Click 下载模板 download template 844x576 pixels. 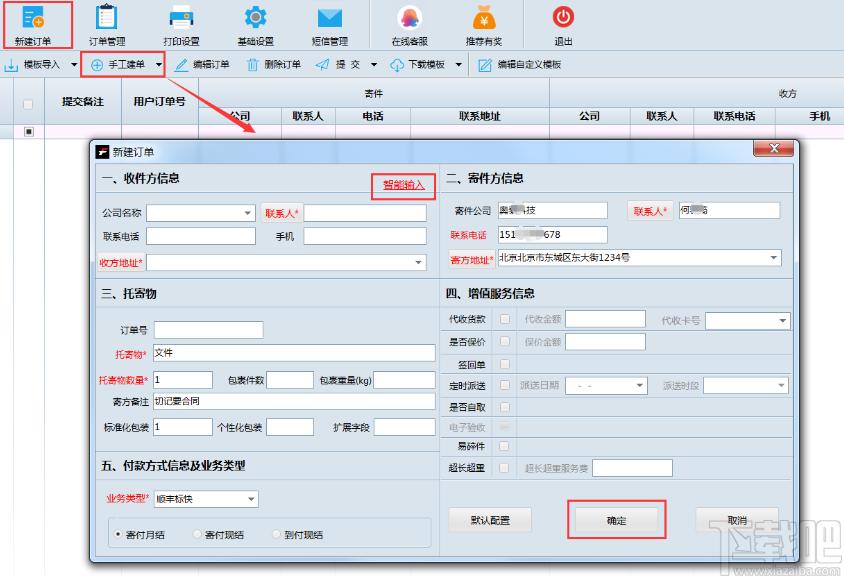point(418,65)
